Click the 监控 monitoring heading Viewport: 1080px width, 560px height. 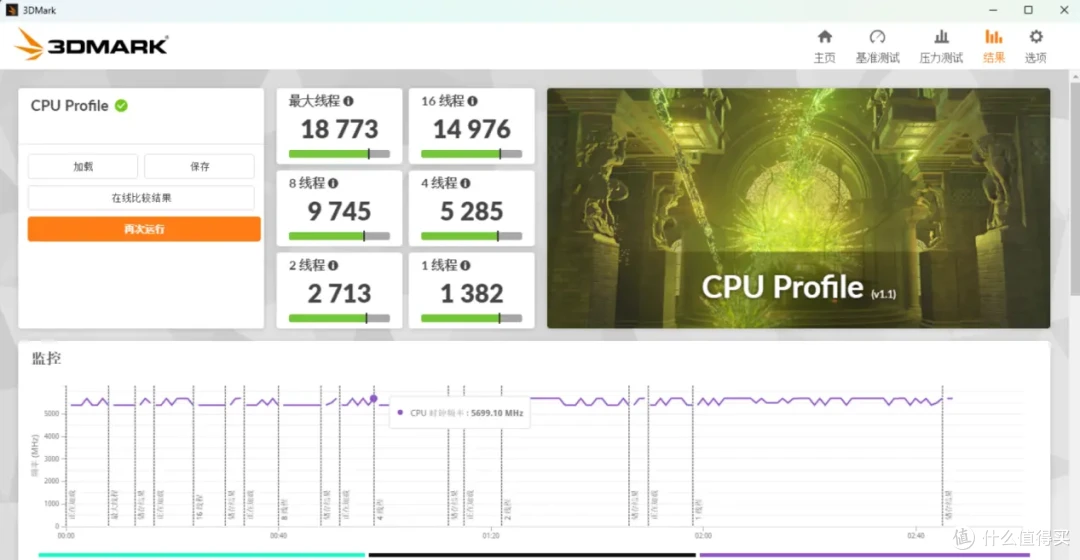[46, 358]
